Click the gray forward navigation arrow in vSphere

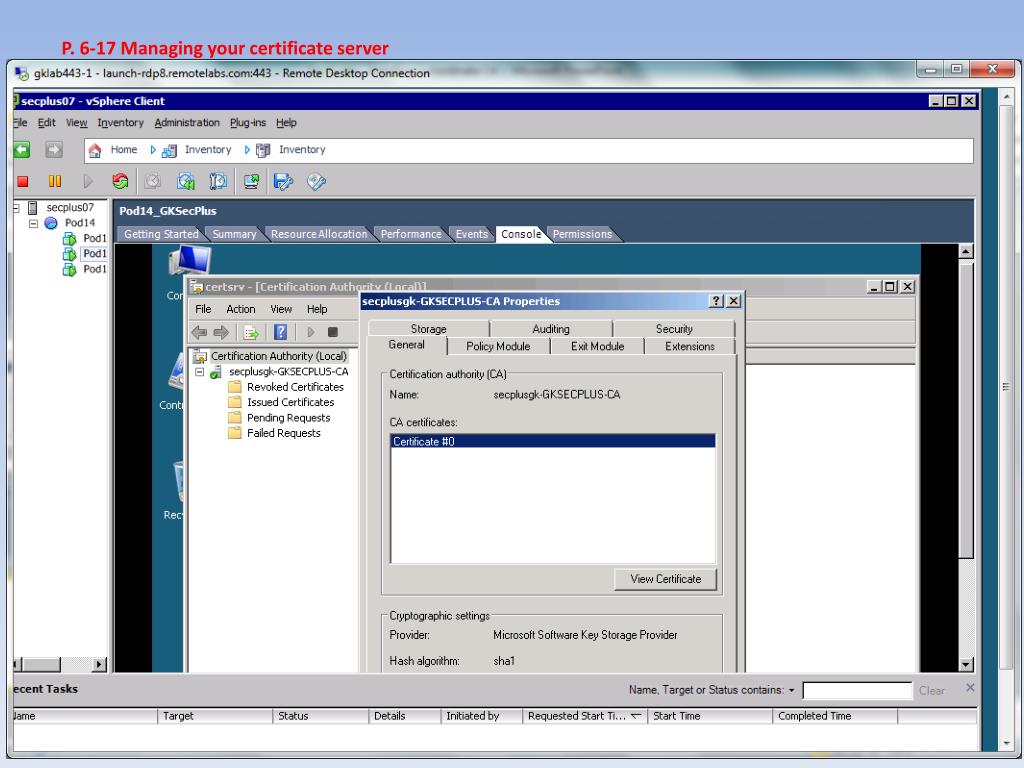[x=54, y=150]
